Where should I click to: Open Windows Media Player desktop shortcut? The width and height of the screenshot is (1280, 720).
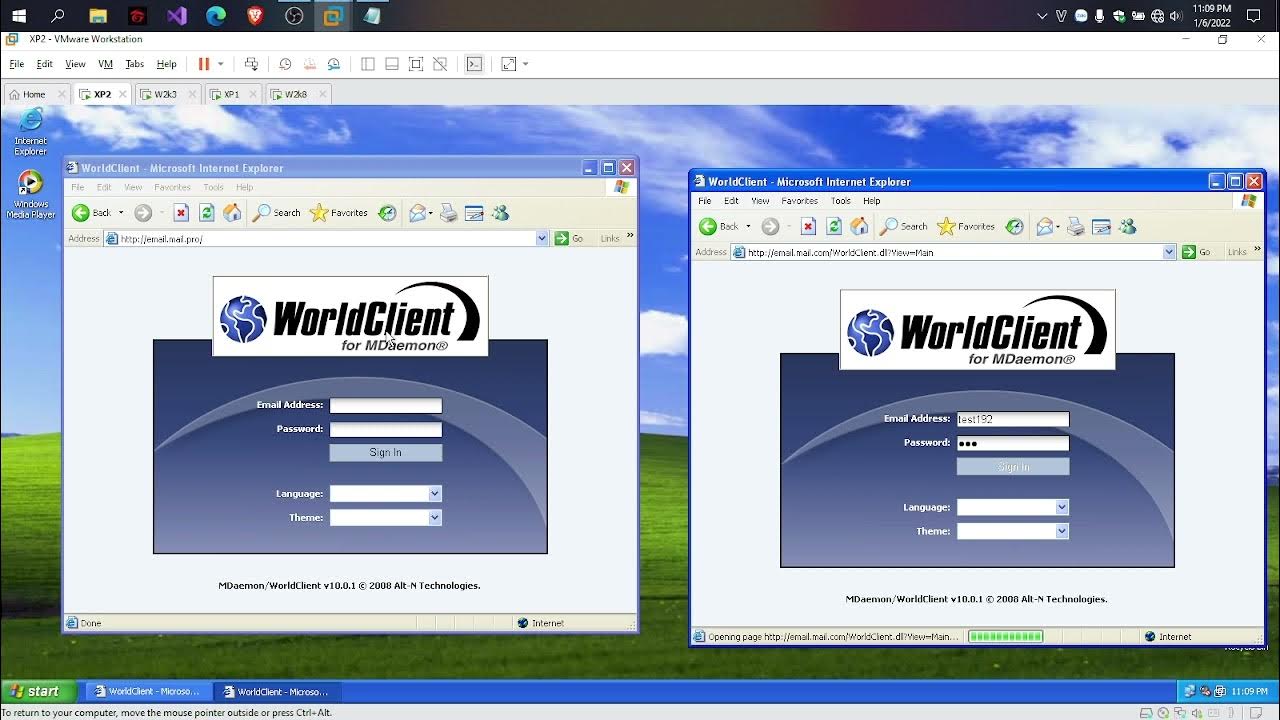coord(31,195)
